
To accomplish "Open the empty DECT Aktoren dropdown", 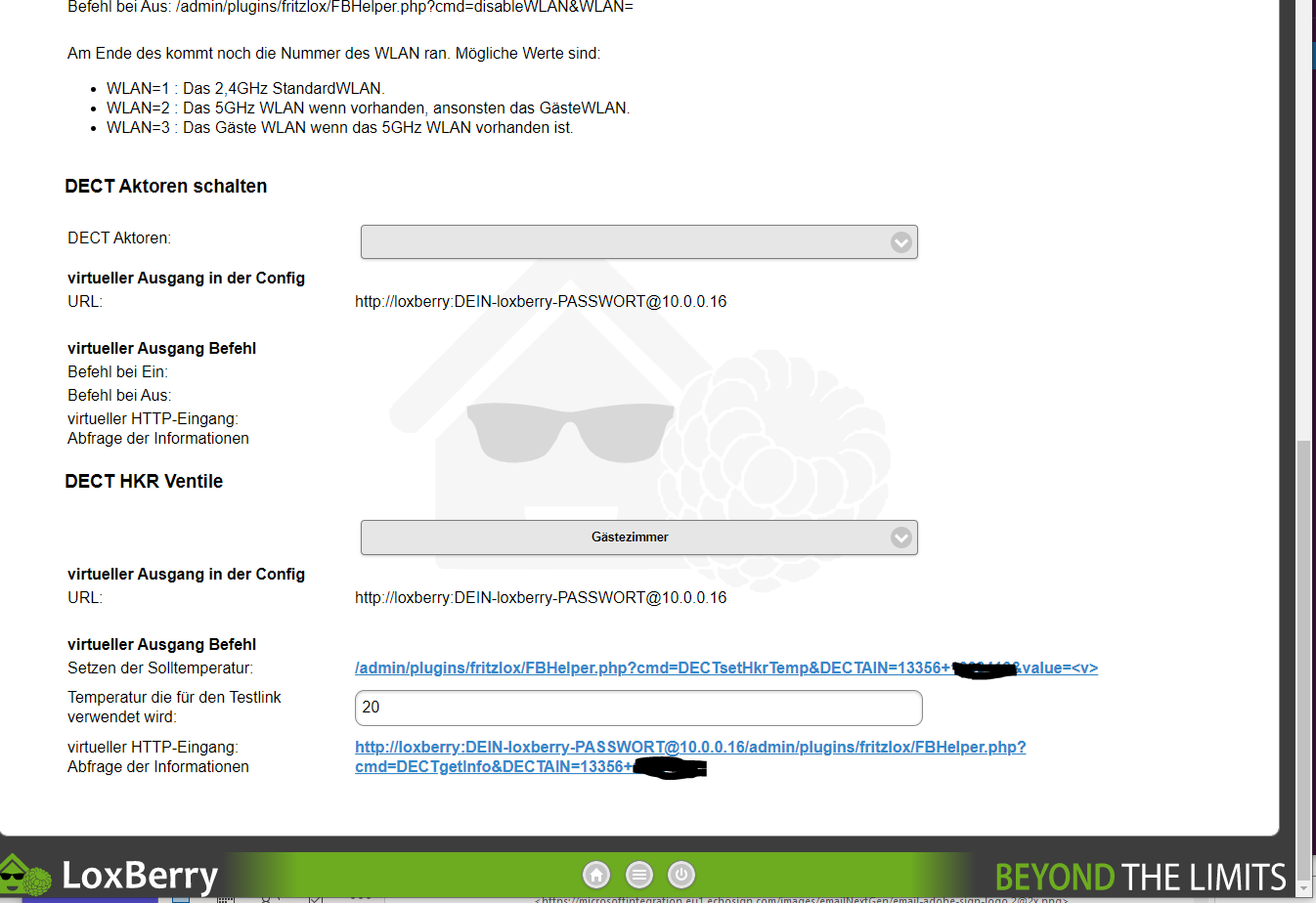I will click(x=626, y=242).
